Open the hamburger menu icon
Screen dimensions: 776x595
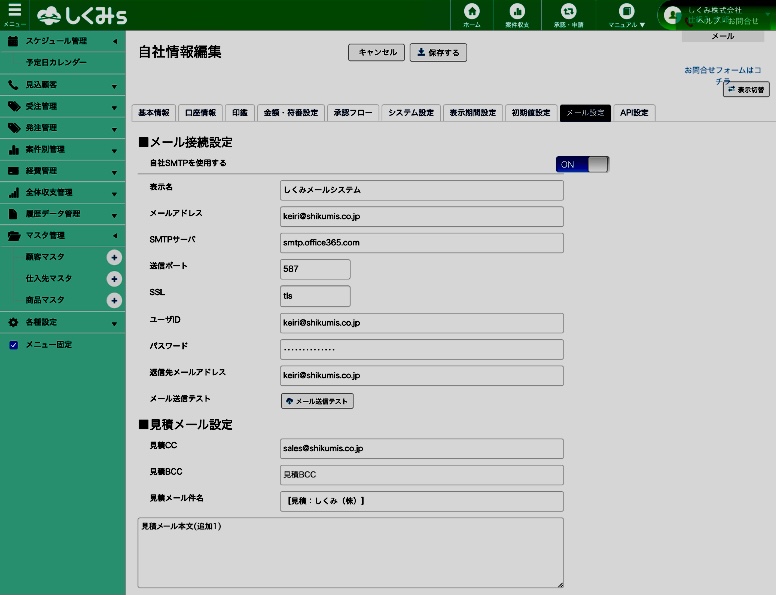(x=15, y=10)
